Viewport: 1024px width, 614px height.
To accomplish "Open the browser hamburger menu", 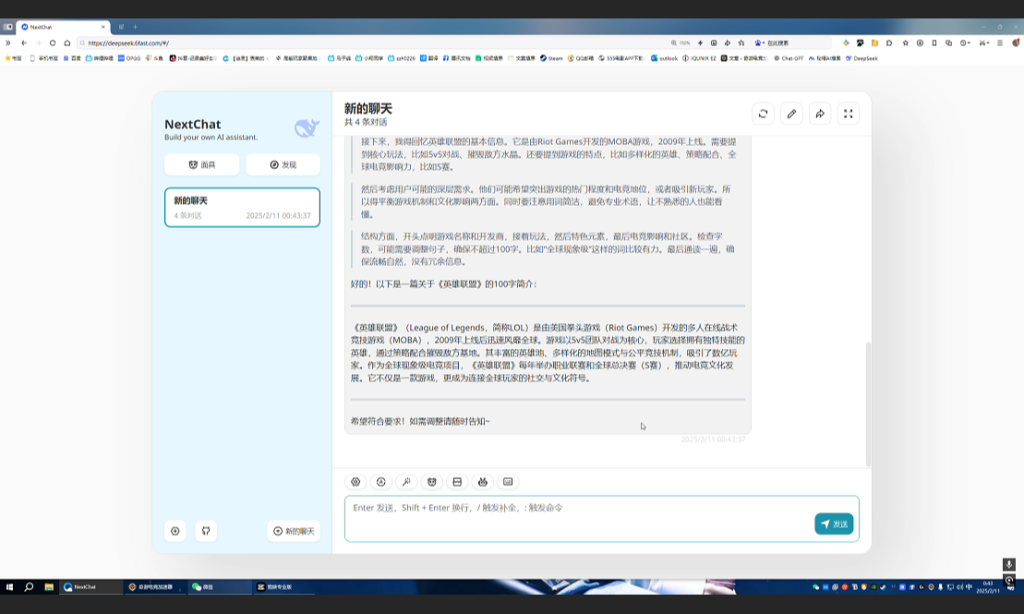I will pos(1000,43).
